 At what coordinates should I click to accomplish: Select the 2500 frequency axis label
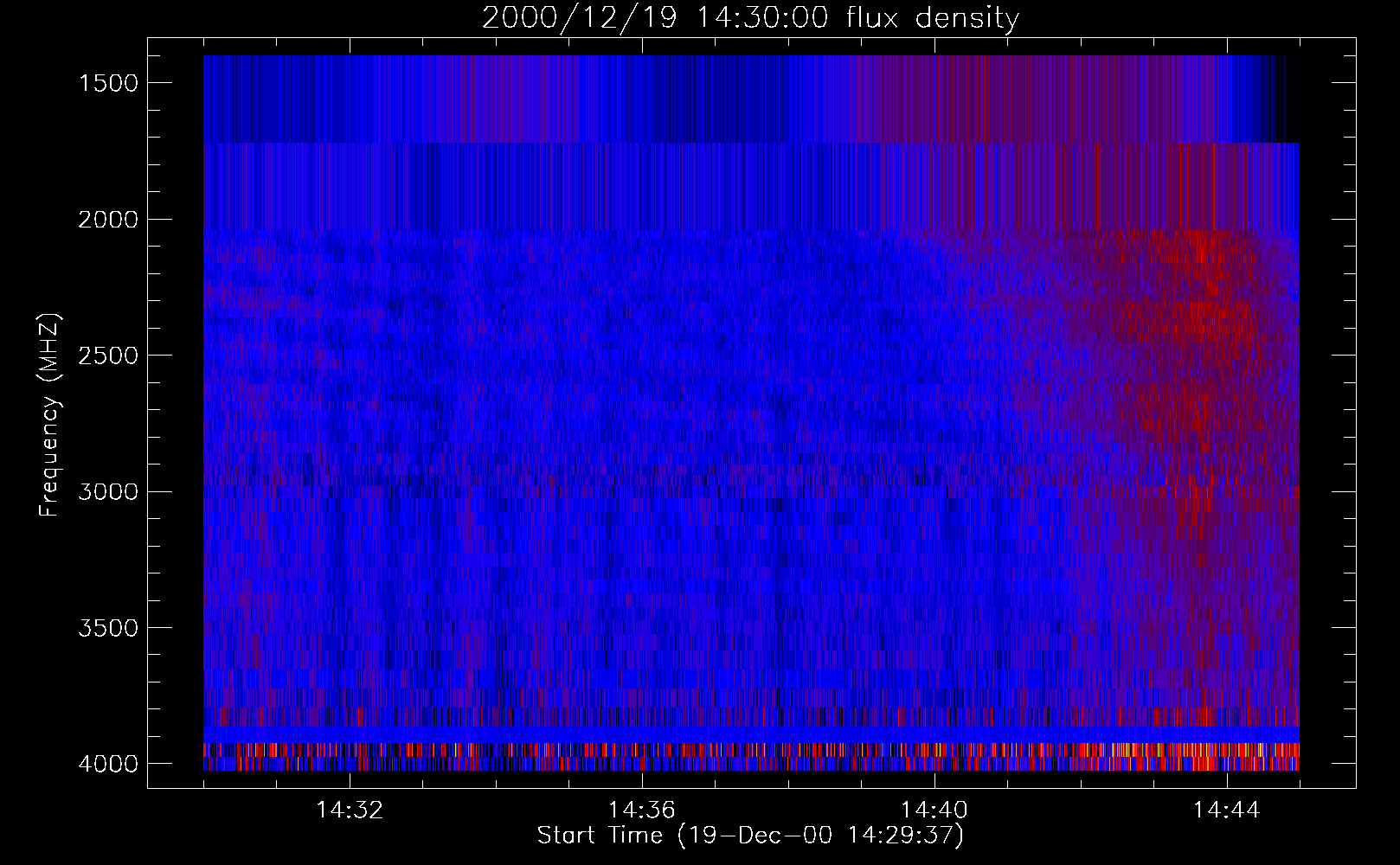click(x=108, y=356)
